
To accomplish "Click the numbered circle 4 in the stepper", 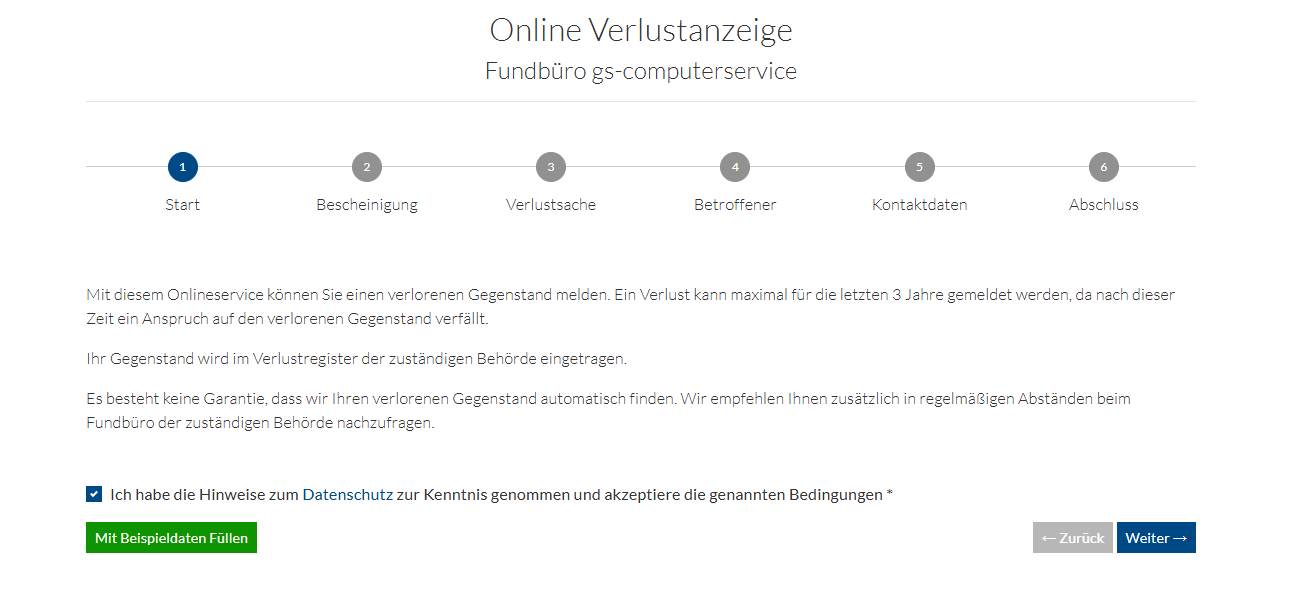I will click(x=735, y=167).
